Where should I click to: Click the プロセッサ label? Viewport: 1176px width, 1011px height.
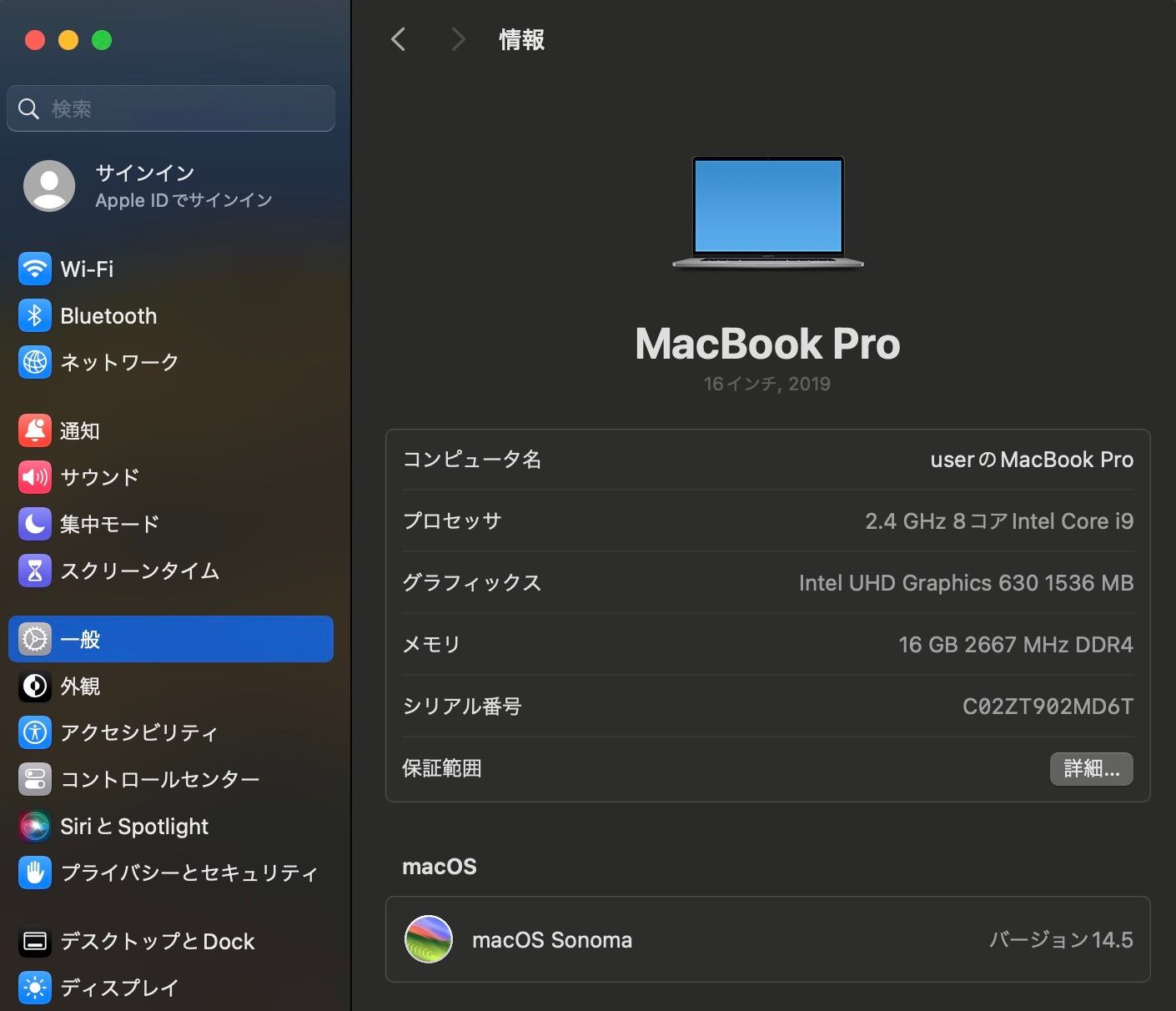[x=452, y=521]
